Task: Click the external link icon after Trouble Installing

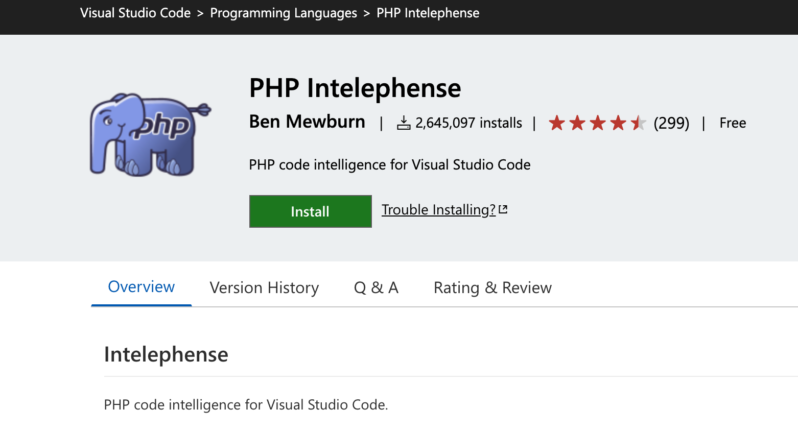Action: [x=503, y=210]
